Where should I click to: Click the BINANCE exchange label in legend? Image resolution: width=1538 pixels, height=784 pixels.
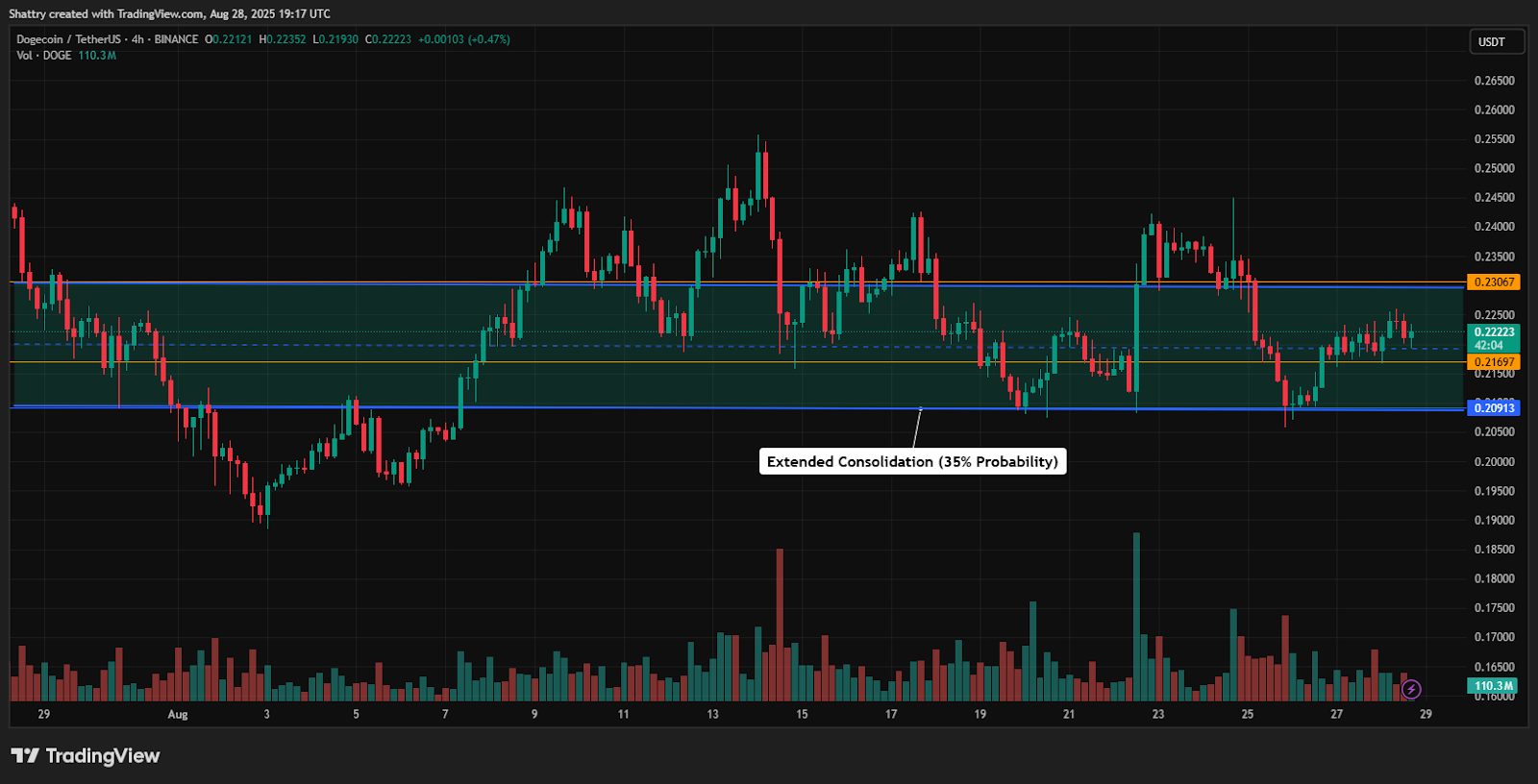(x=176, y=39)
